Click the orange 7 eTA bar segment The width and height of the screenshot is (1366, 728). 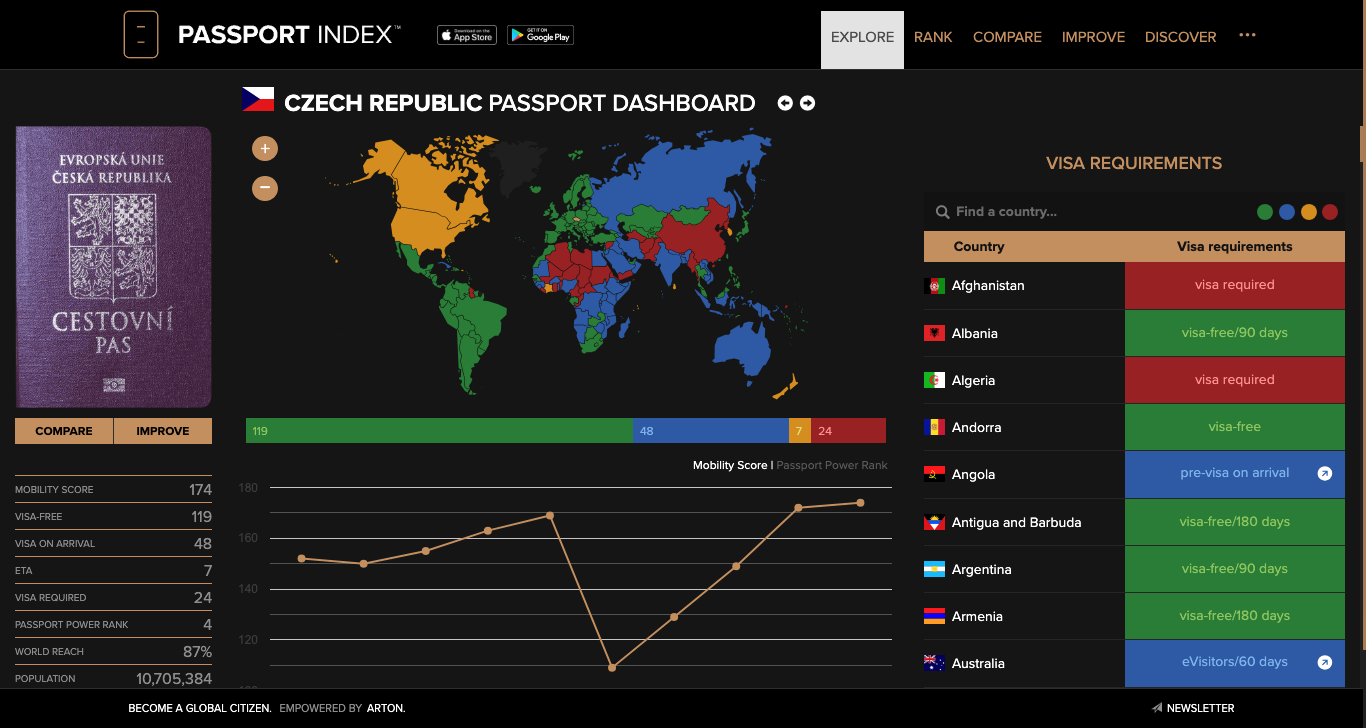[x=800, y=431]
